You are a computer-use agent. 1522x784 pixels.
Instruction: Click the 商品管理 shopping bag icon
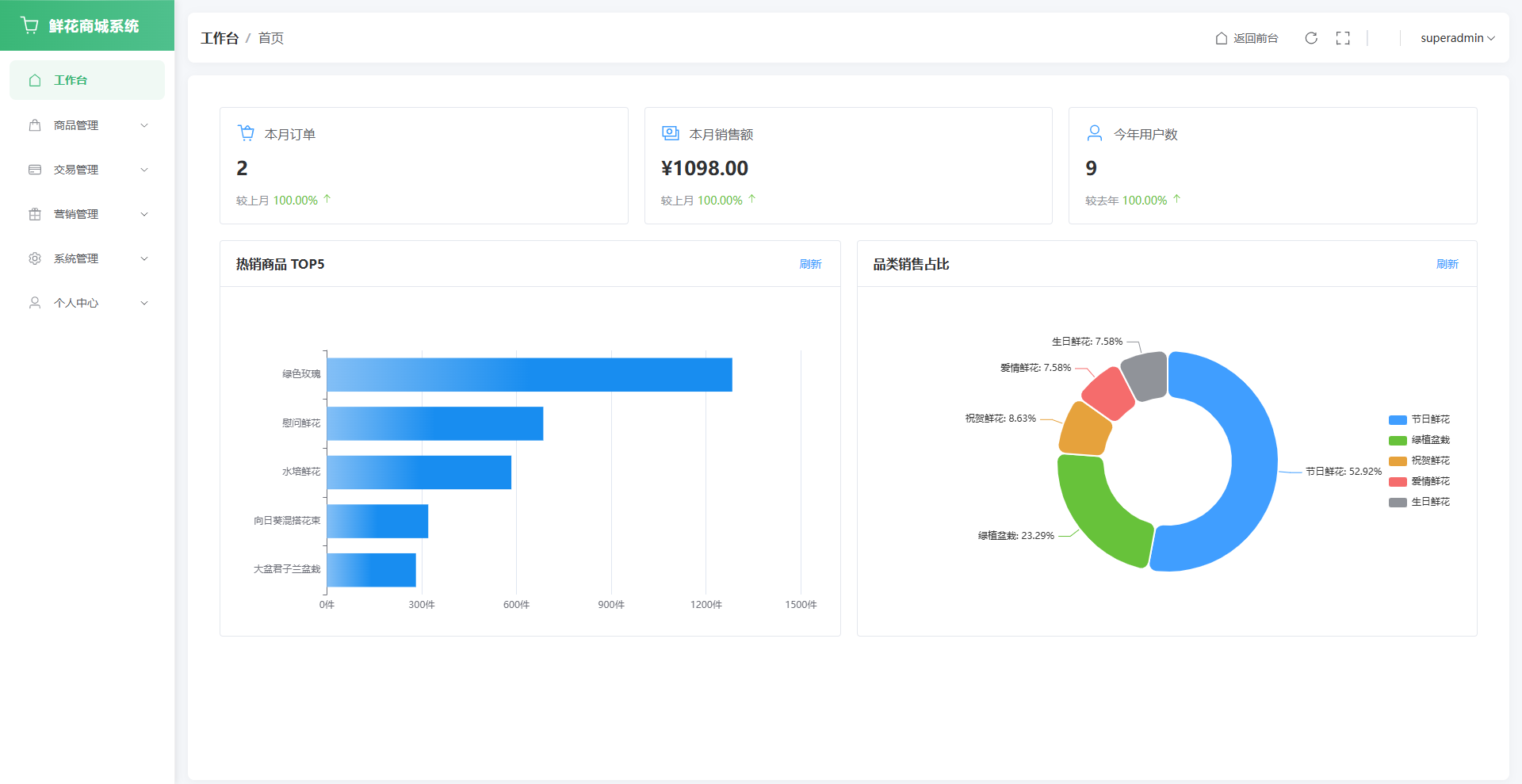(35, 125)
